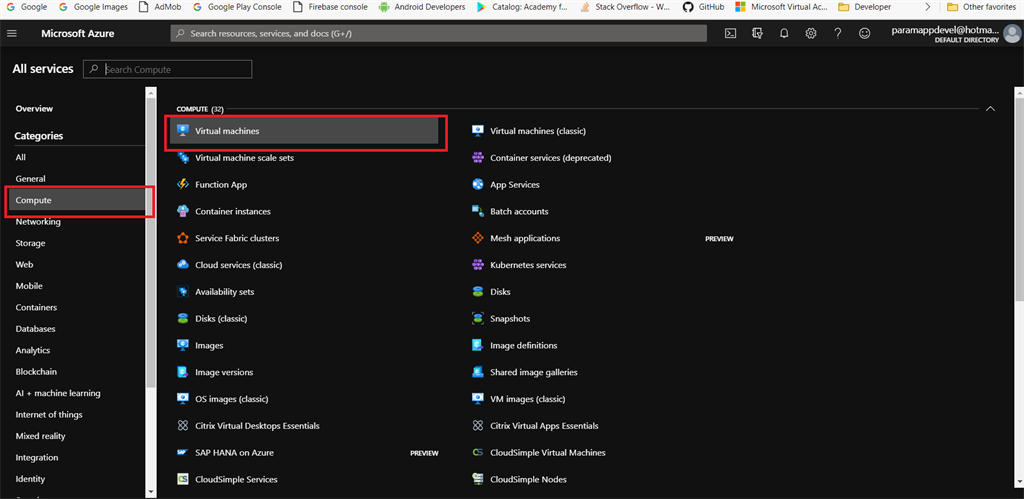Click the Virtual machines (classic) icon
The image size is (1024, 499).
pyautogui.click(x=477, y=131)
